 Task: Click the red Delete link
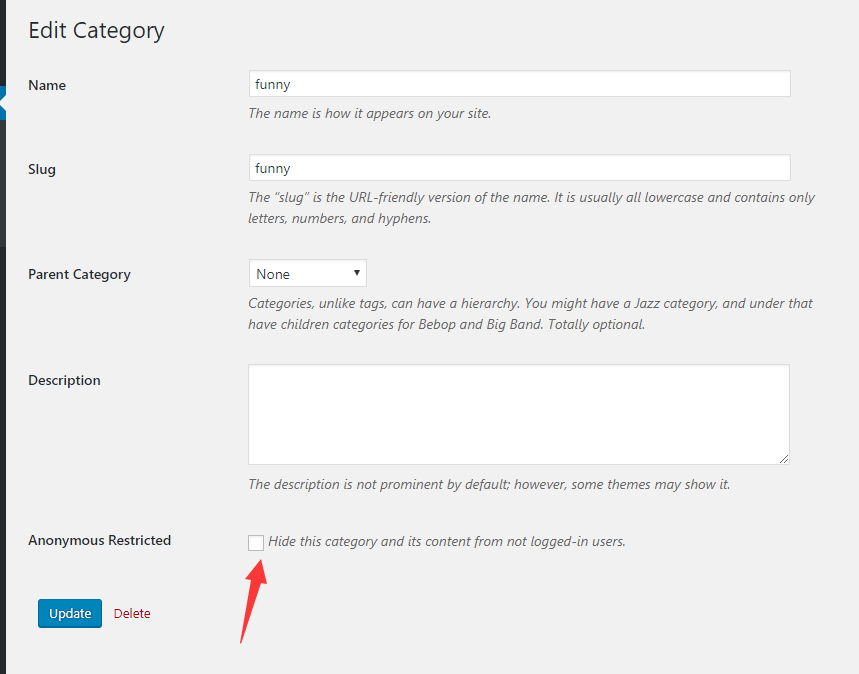tap(131, 613)
